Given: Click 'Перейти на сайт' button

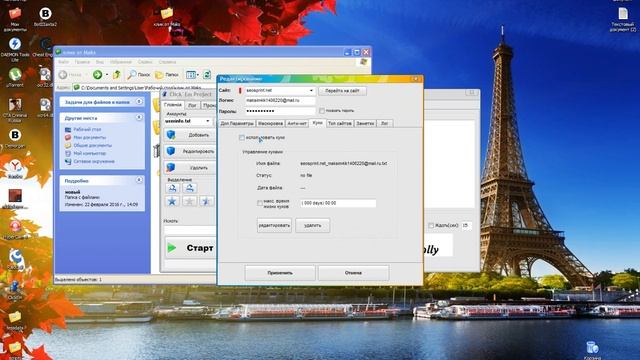Looking at the screenshot, I should click(x=342, y=91).
